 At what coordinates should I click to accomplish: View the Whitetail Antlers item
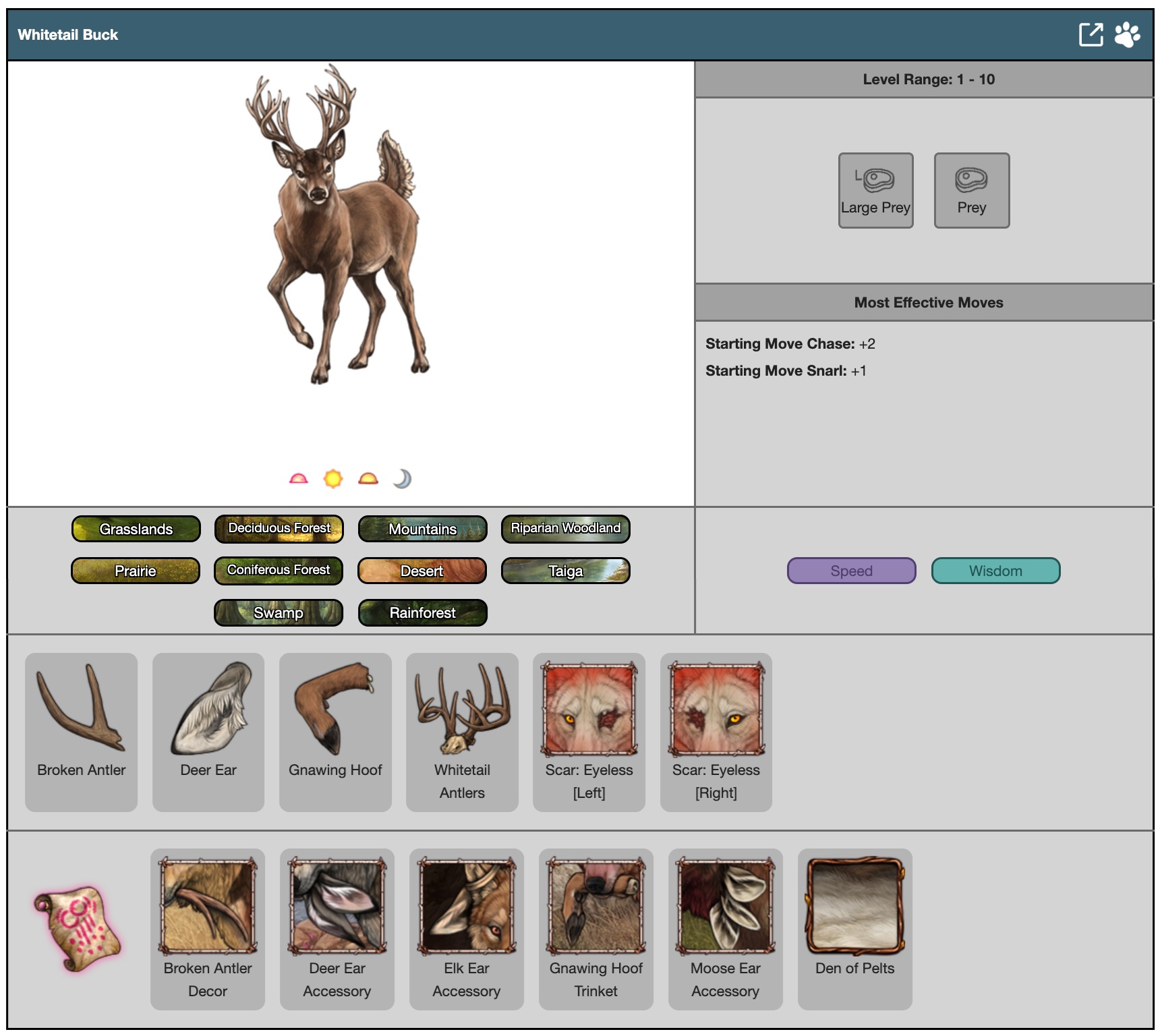[x=462, y=731]
